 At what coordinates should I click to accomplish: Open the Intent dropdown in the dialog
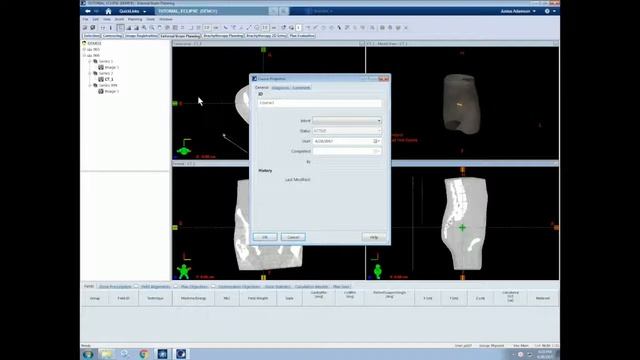point(347,121)
